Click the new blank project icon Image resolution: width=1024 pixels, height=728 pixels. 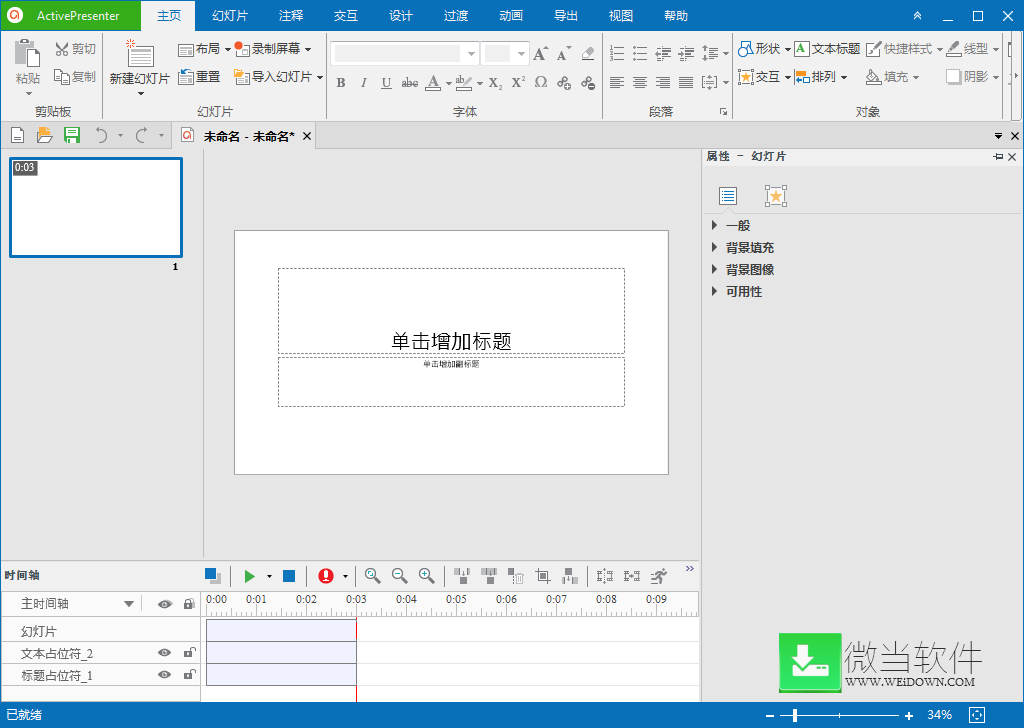click(18, 135)
